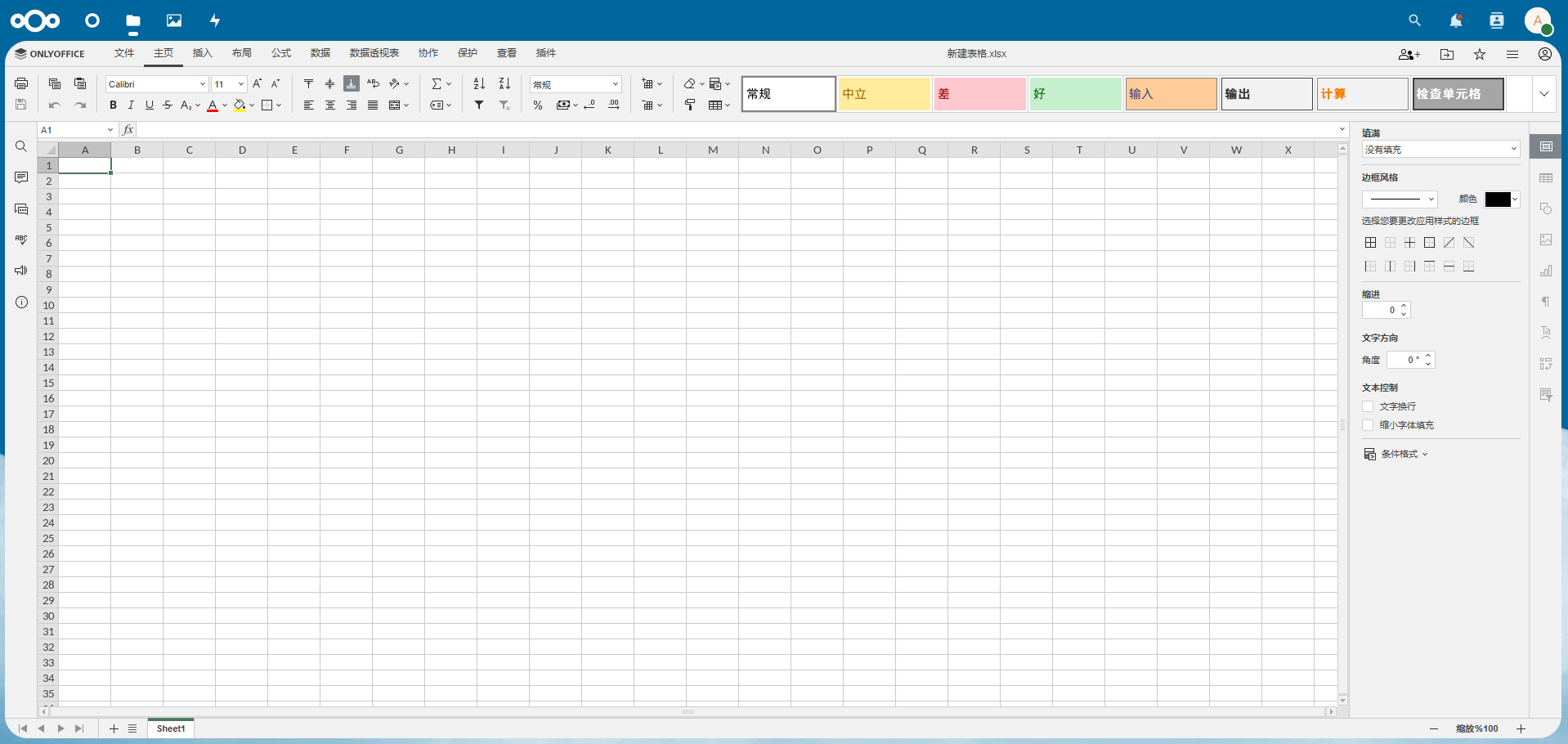The width and height of the screenshot is (1568, 744).
Task: Align text right
Action: [x=352, y=105]
